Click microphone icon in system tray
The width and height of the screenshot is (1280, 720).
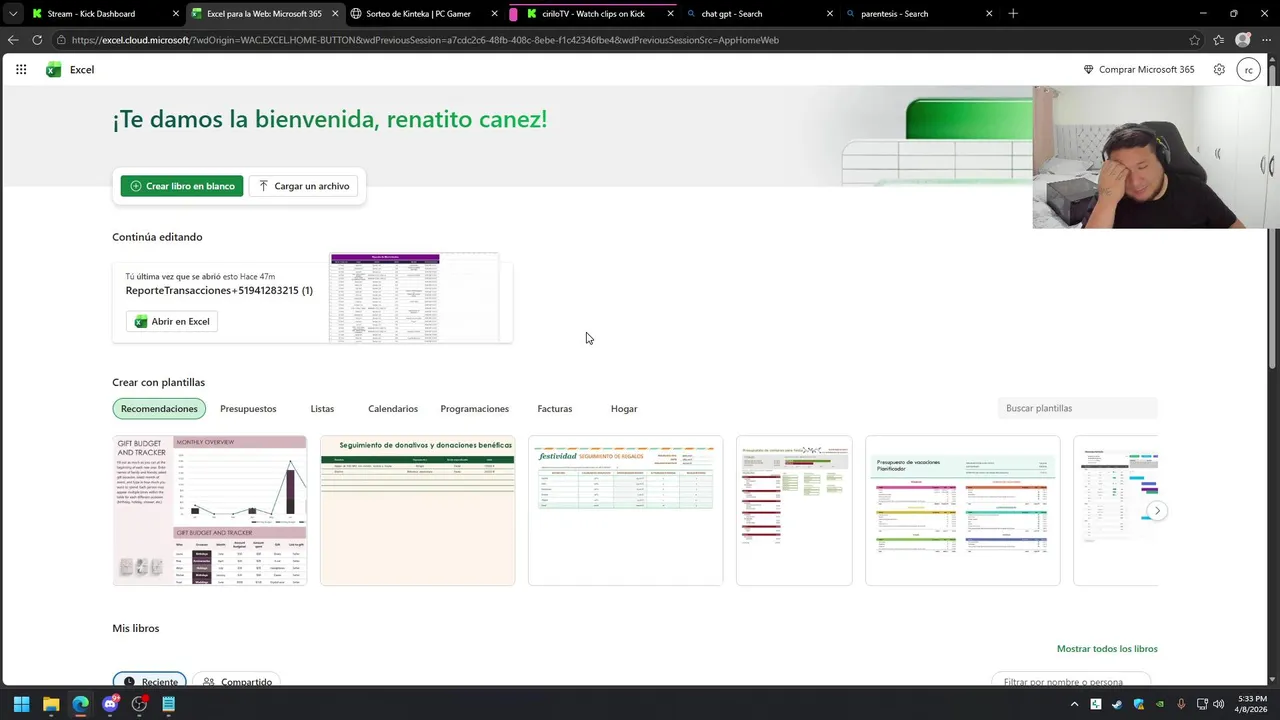[1181, 704]
